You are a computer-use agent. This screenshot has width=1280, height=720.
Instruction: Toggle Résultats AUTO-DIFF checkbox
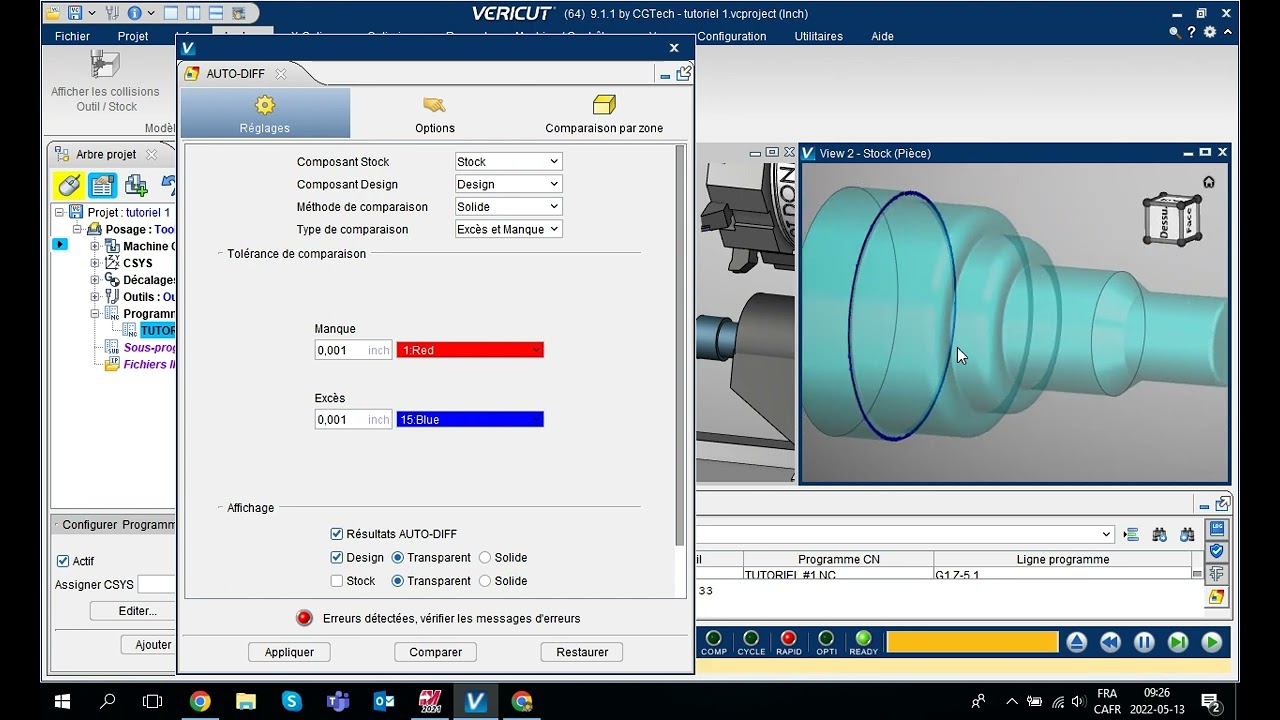click(x=337, y=534)
